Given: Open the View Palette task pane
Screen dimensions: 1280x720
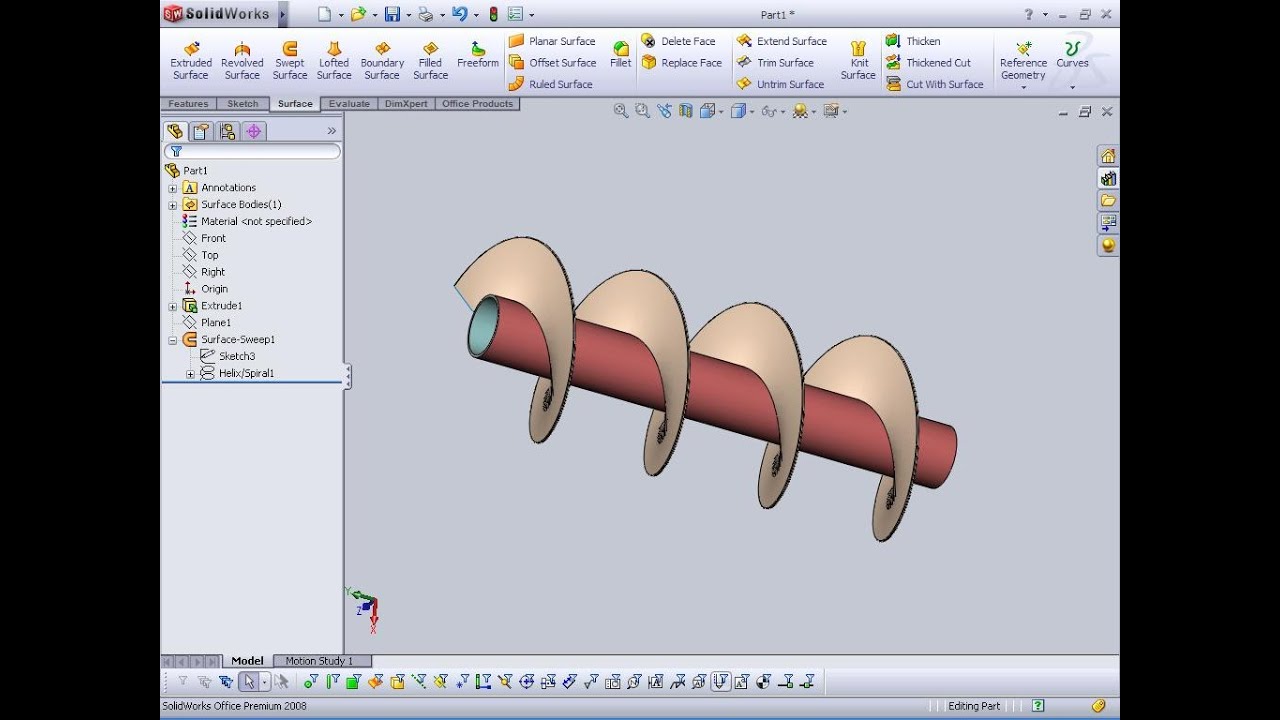Looking at the screenshot, I should [x=1108, y=222].
